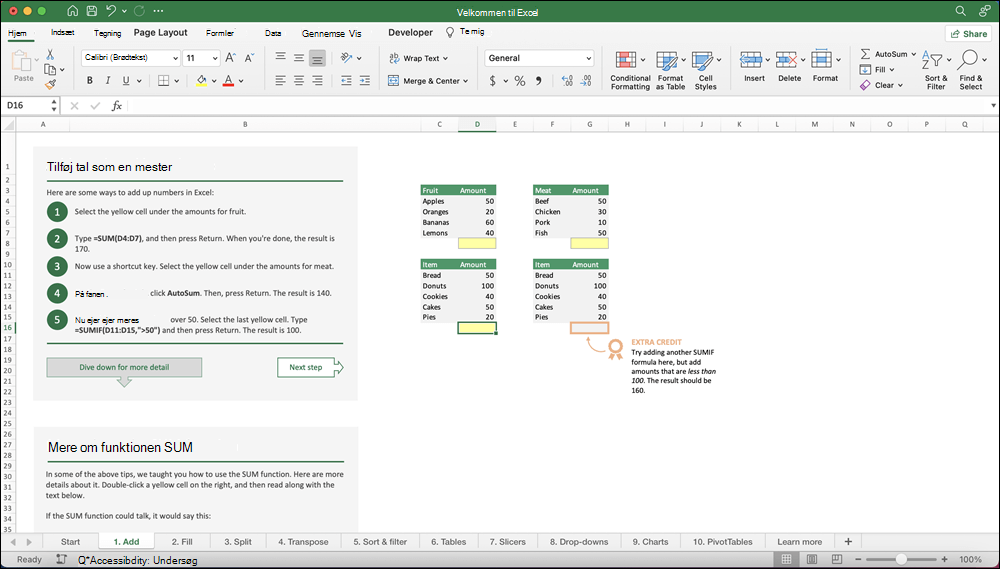Switch to the 2. Fill sheet

coord(182,542)
